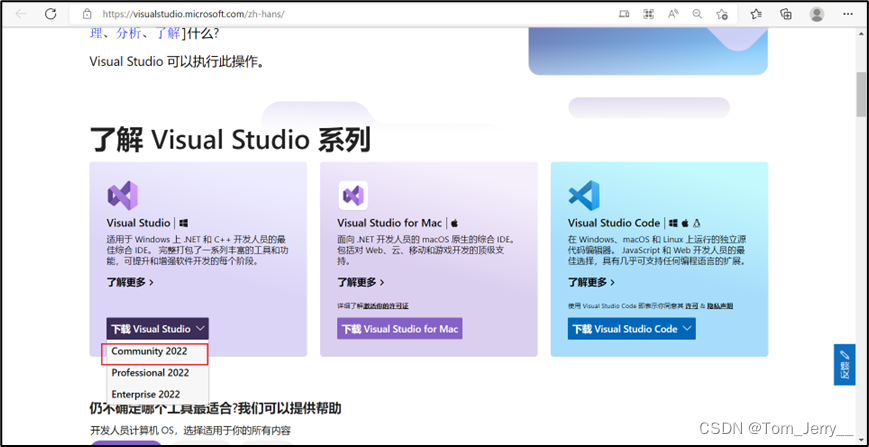Reload the page with the refresh icon

coord(50,14)
